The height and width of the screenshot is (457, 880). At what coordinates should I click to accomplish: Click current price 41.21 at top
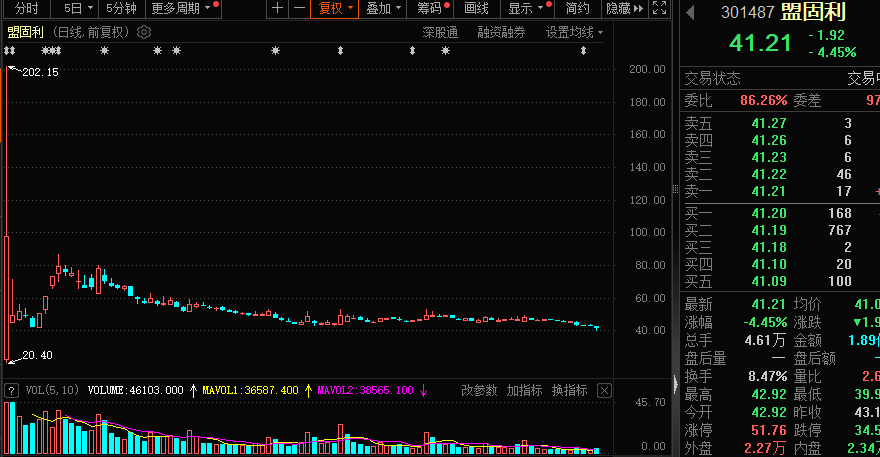tap(760, 43)
